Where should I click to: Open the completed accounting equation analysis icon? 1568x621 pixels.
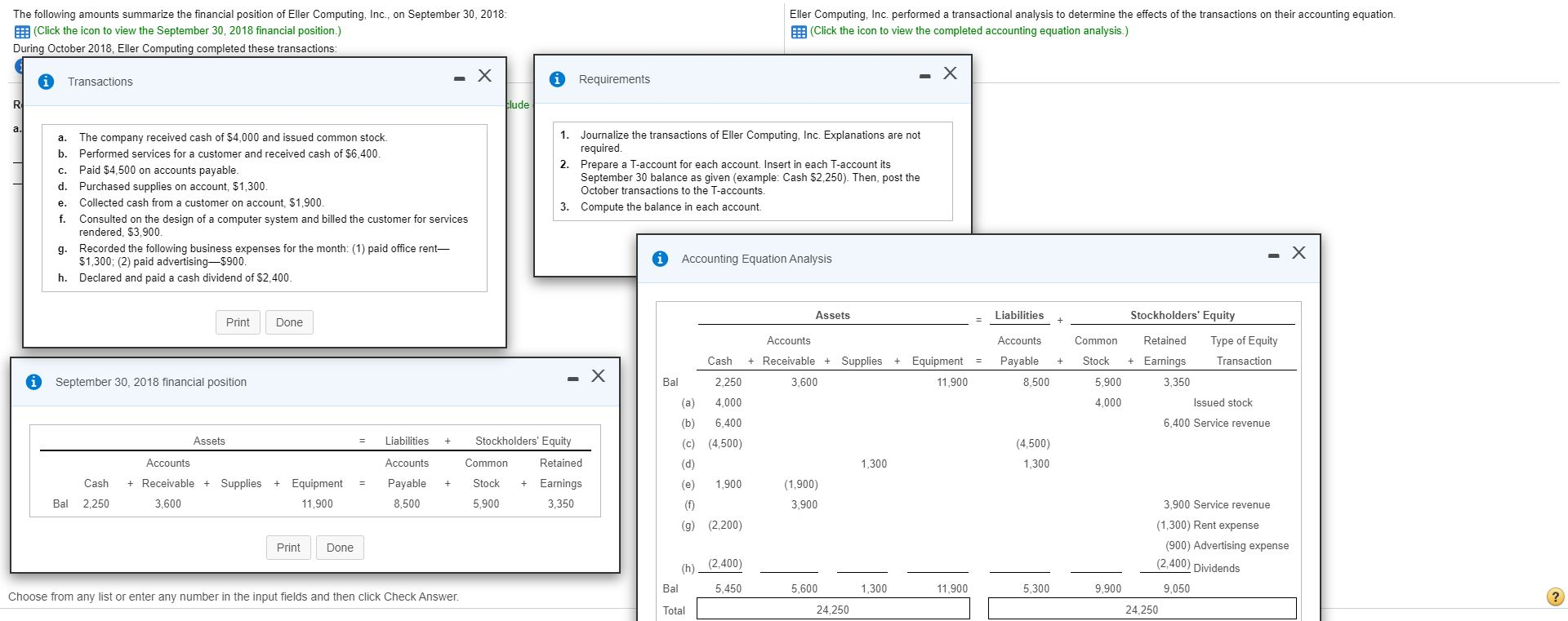[x=798, y=31]
